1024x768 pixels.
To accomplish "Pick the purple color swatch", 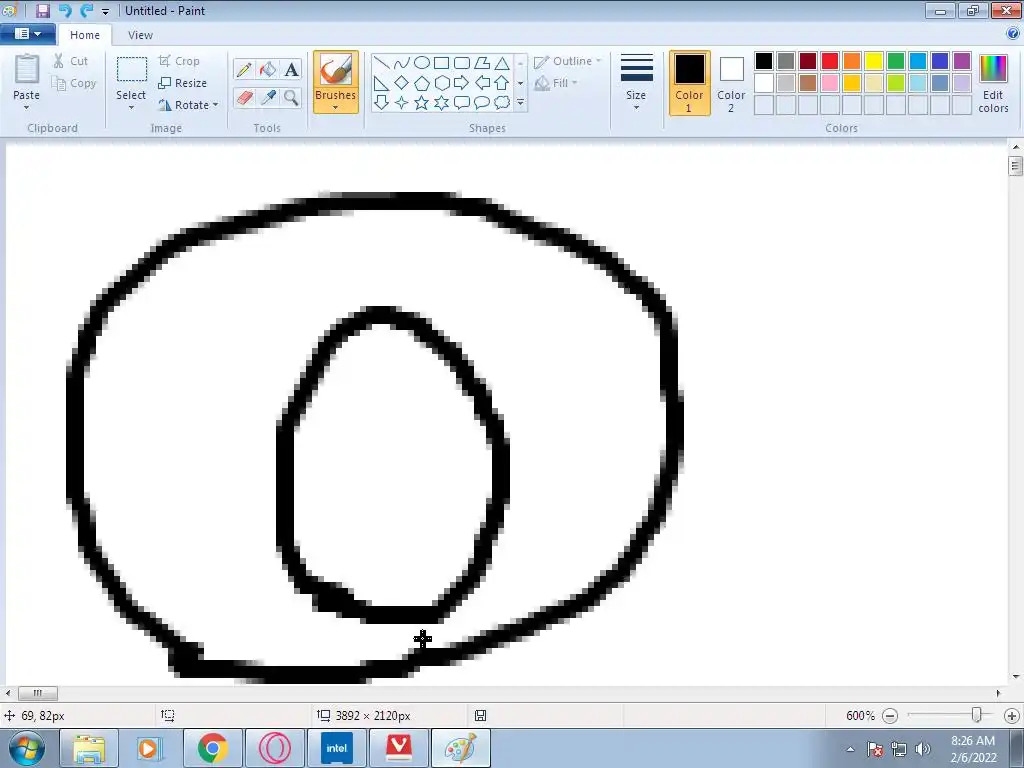I will 962,61.
